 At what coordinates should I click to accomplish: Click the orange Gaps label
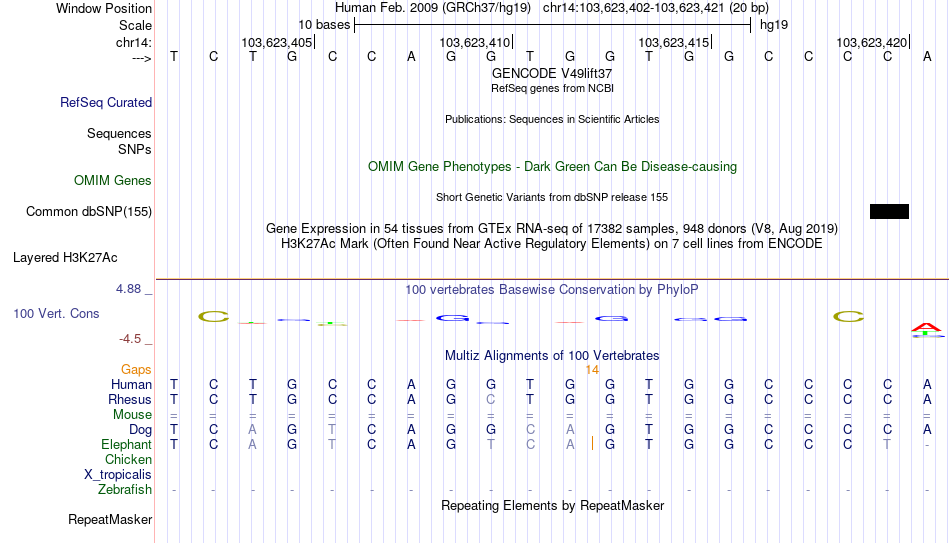click(136, 370)
